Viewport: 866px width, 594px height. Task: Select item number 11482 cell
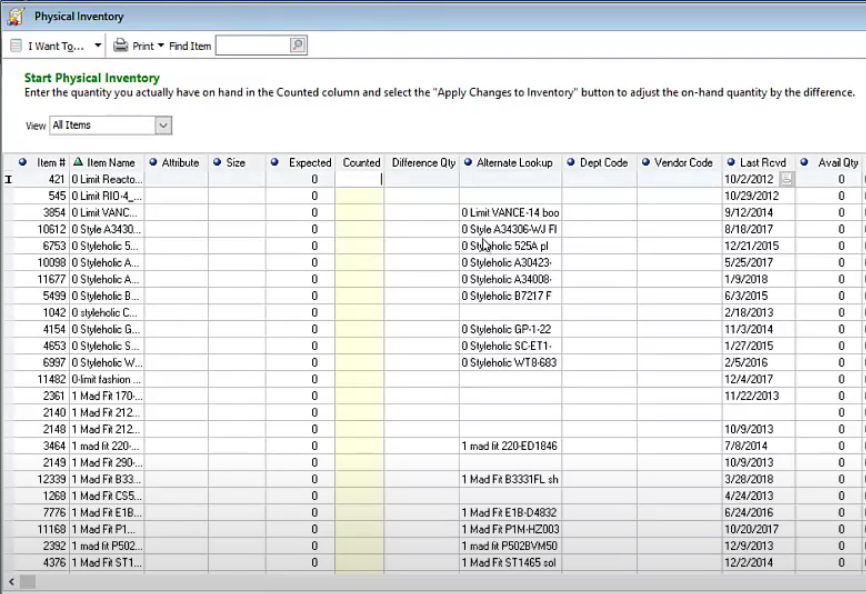51,379
